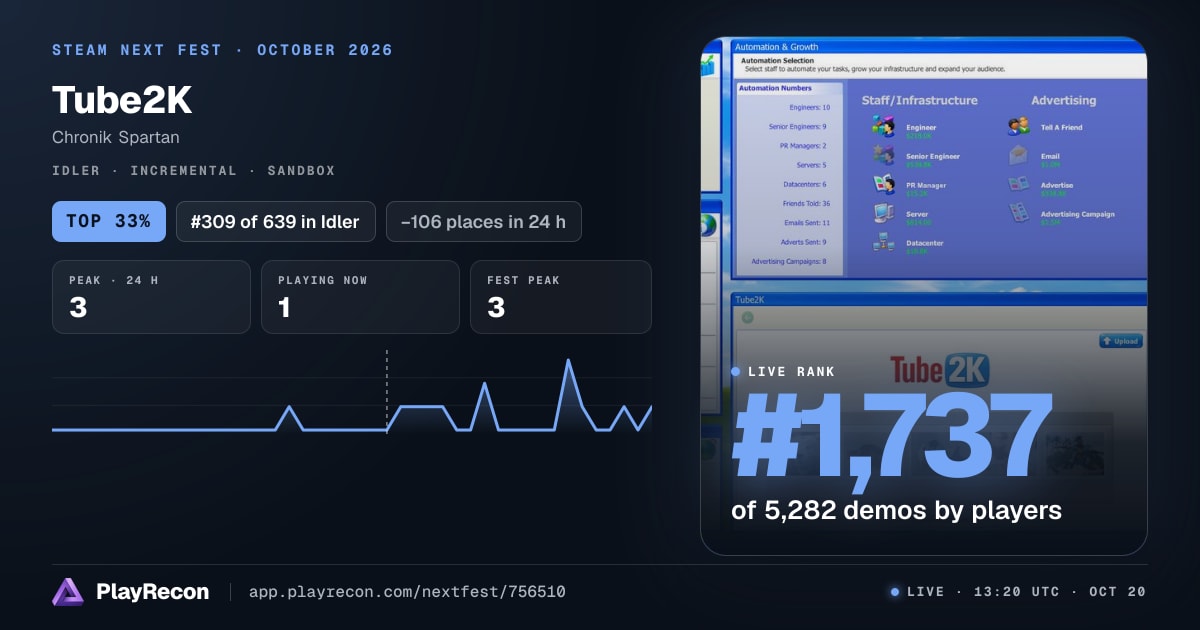
Task: Click the blue LIVE status dot in footer
Action: tap(895, 592)
